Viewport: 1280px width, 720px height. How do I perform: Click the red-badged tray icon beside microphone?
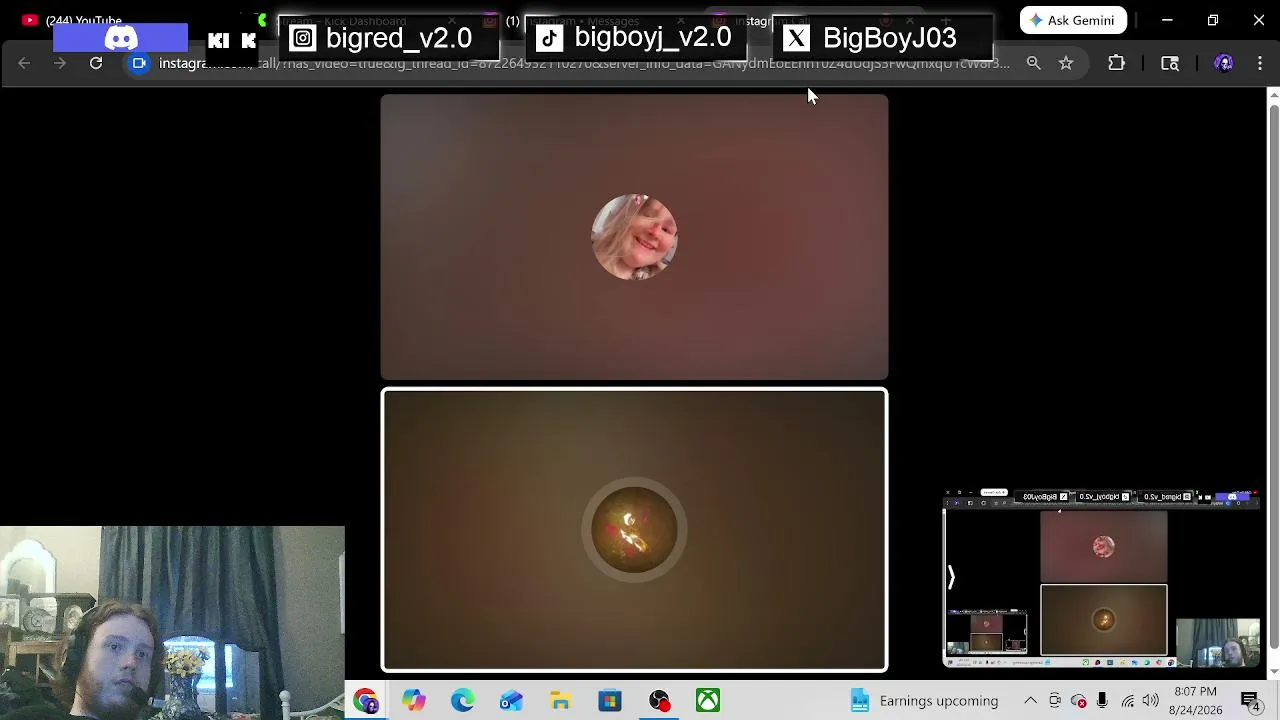click(x=1078, y=701)
